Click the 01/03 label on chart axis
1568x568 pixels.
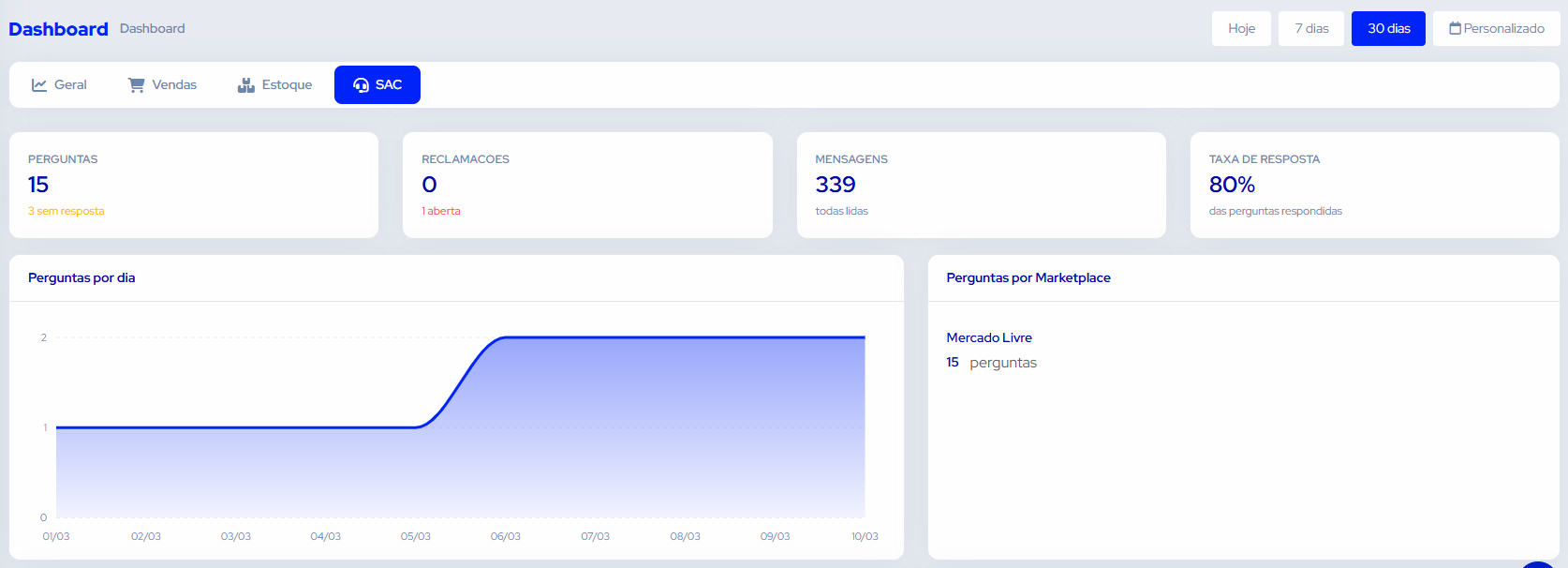click(56, 537)
